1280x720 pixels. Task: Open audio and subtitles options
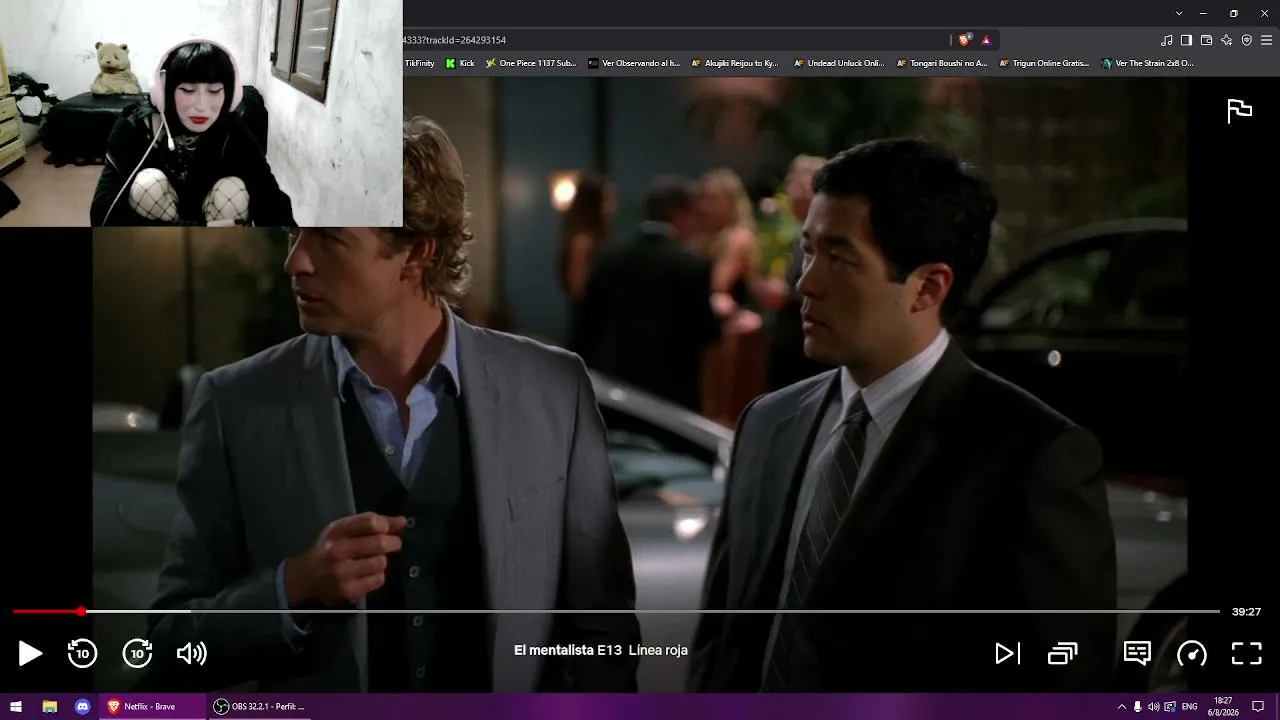(x=1137, y=653)
